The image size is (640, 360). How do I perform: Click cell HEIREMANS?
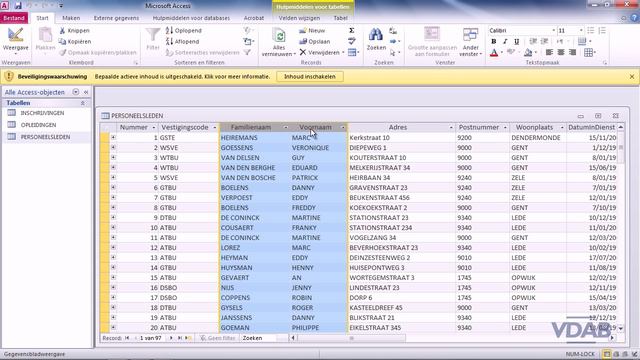pos(255,138)
